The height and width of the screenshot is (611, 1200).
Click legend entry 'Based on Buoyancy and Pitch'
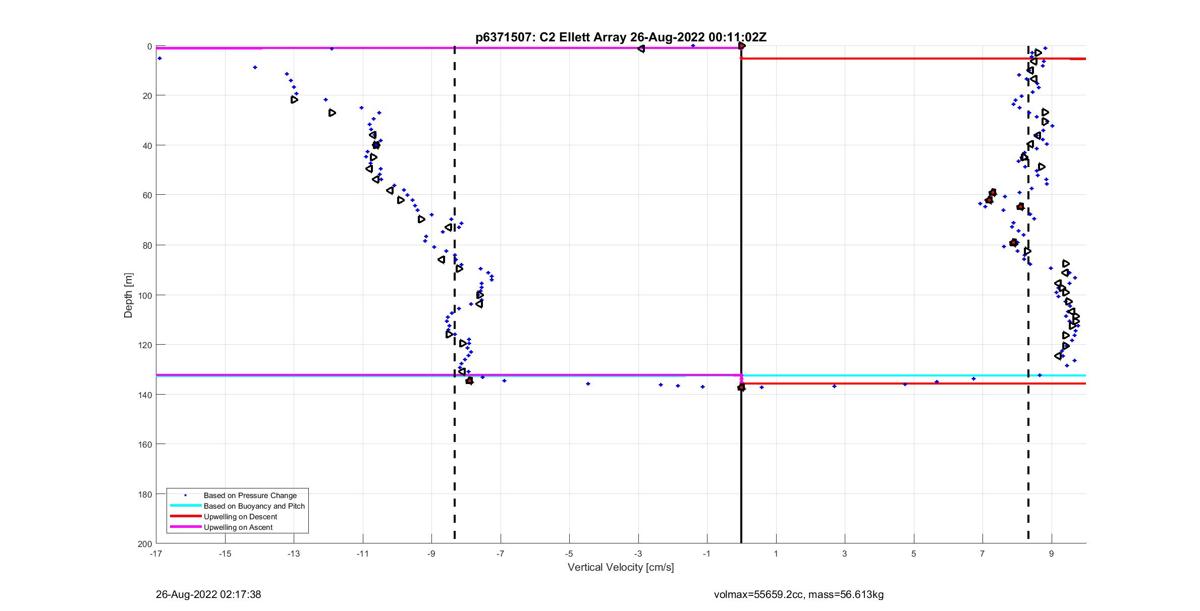[x=254, y=506]
